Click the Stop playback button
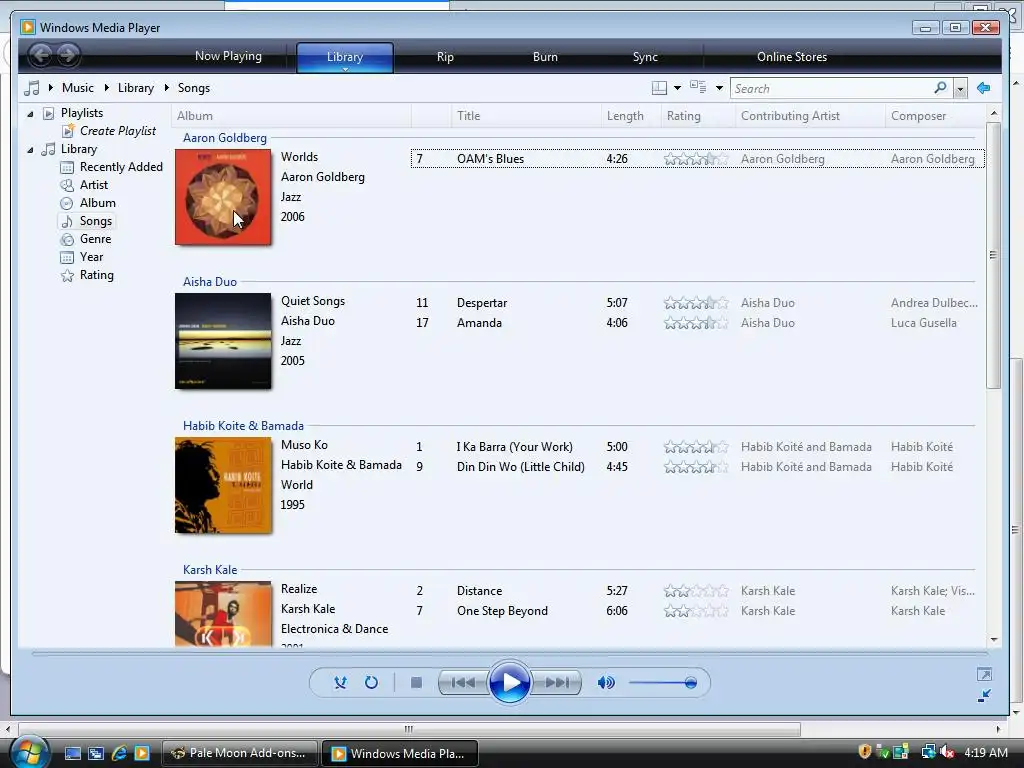 (x=416, y=682)
